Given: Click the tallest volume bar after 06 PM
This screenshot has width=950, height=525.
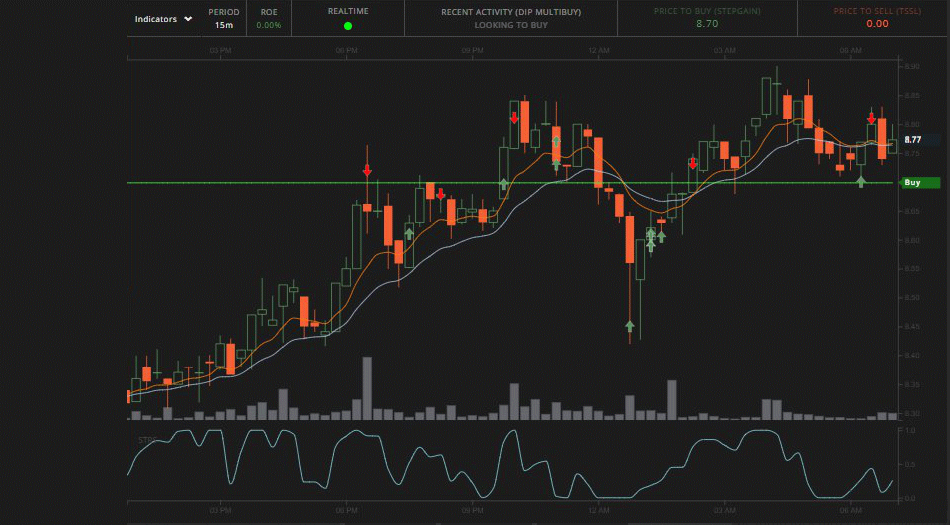Looking at the screenshot, I should click(367, 388).
